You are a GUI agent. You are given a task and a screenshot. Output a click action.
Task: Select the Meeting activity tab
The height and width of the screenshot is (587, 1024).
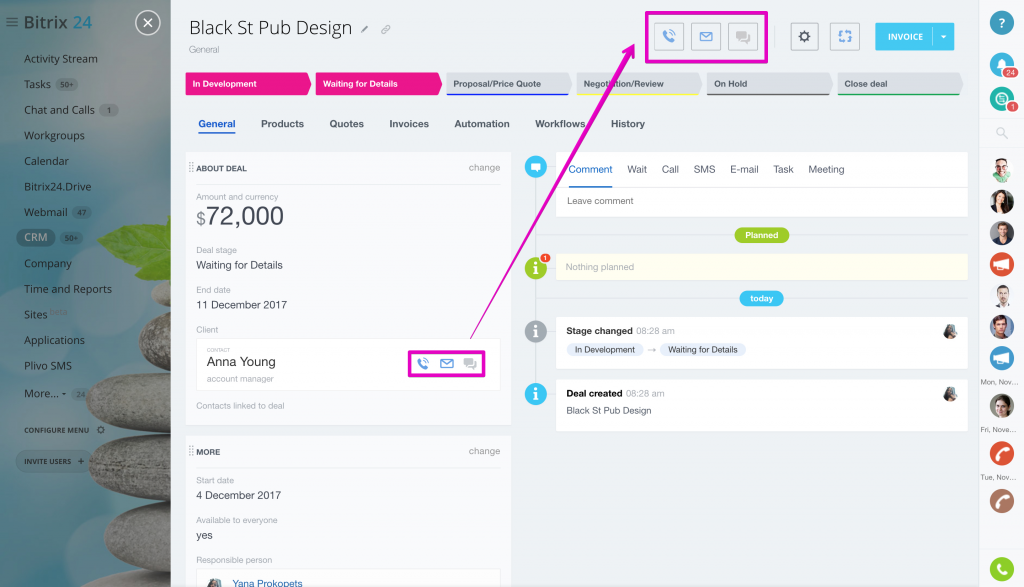826,169
